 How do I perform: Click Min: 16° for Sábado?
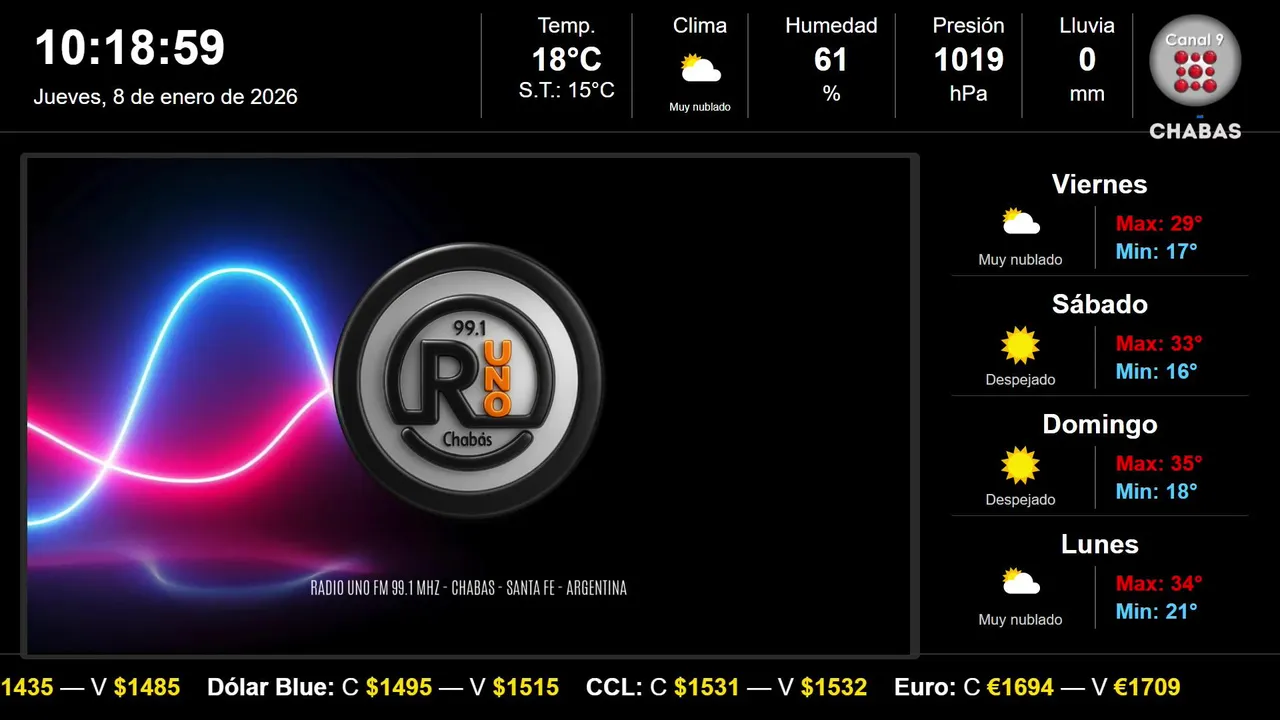coord(1157,371)
